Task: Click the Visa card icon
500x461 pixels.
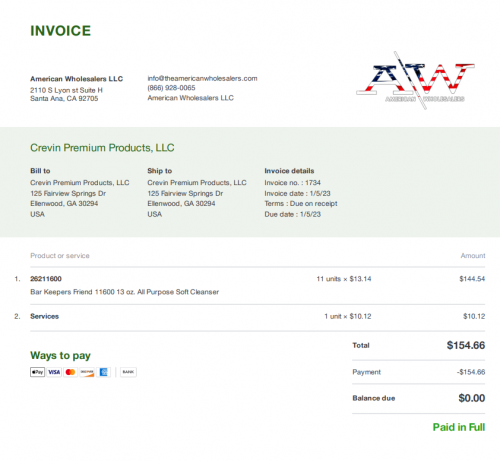Action: pos(54,372)
